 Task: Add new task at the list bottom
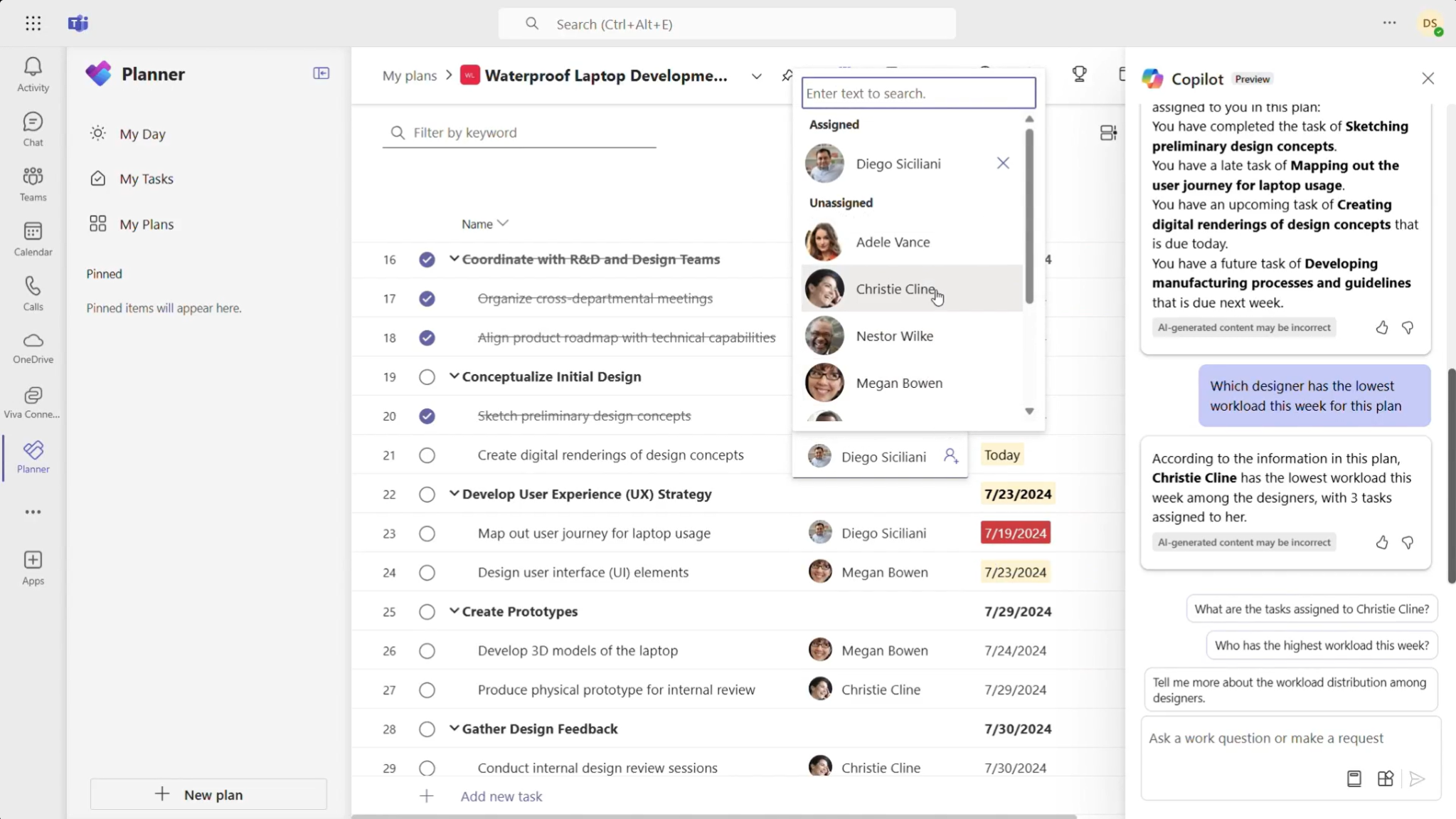click(x=500, y=796)
